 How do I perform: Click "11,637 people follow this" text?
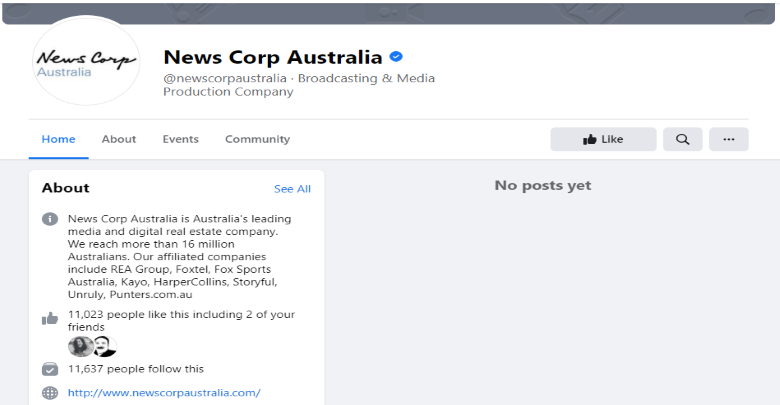[136, 369]
